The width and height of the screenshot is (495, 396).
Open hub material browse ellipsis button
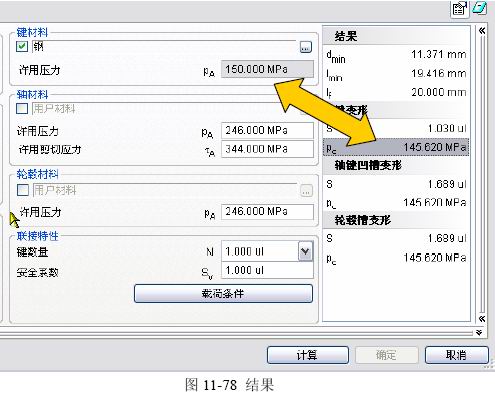pyautogui.click(x=306, y=191)
